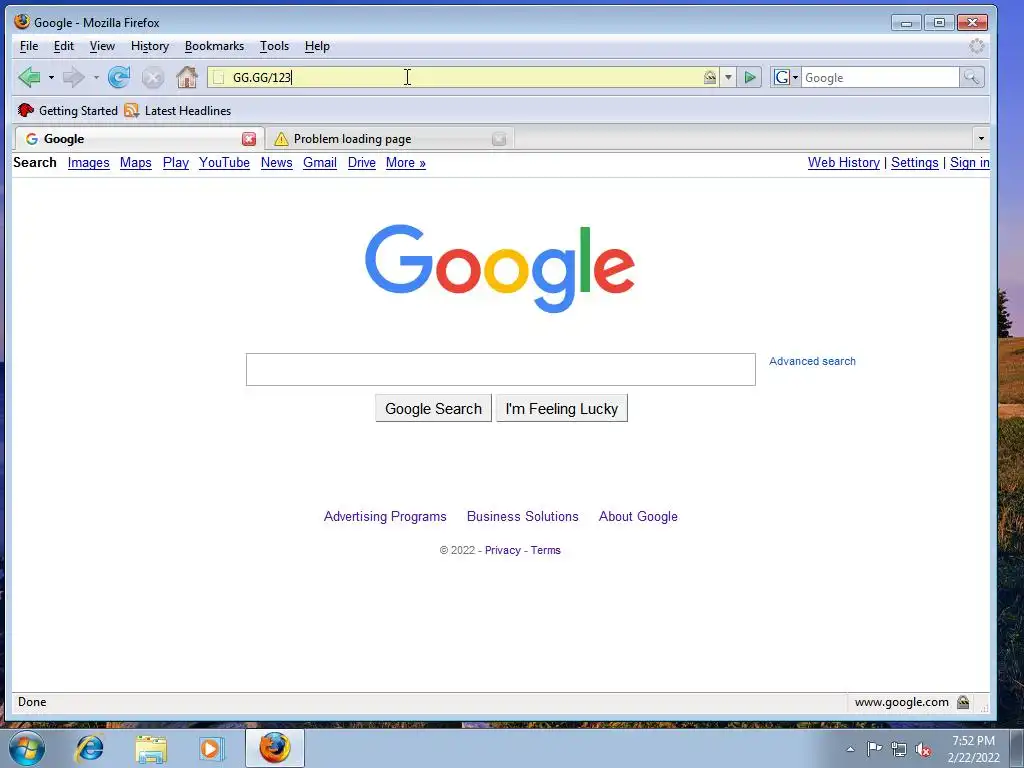Open the History menu

(x=150, y=46)
